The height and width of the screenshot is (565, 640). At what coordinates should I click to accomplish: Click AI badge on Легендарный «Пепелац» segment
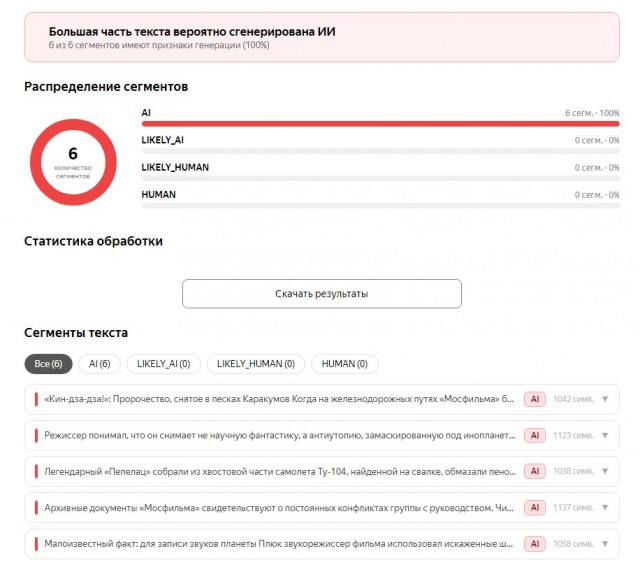click(535, 471)
